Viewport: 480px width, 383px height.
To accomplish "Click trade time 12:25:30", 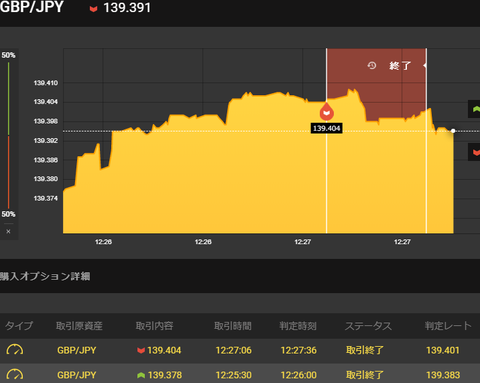I will pos(233,375).
